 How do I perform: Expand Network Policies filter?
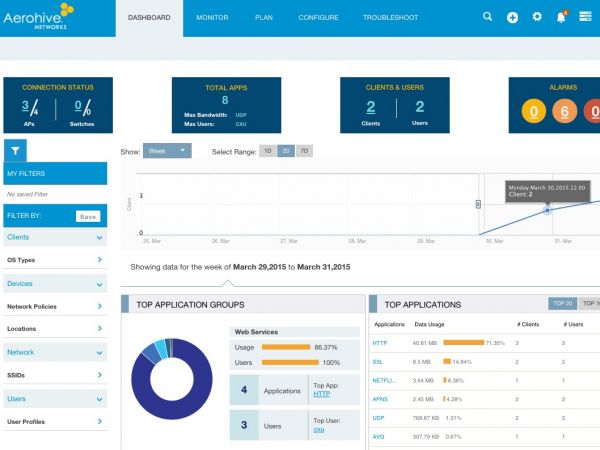click(55, 307)
